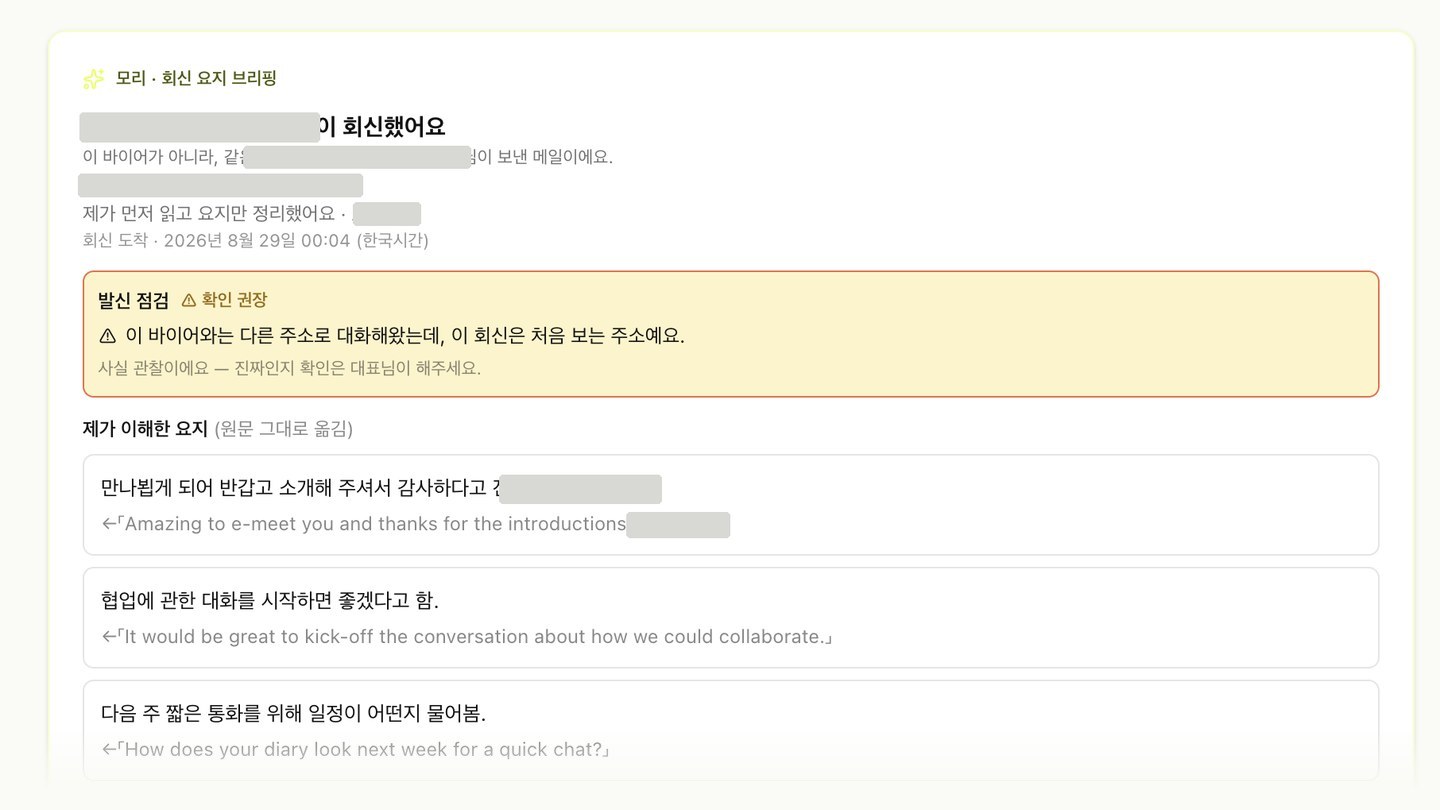Click the 이 회신했어요 headline

click(x=381, y=127)
